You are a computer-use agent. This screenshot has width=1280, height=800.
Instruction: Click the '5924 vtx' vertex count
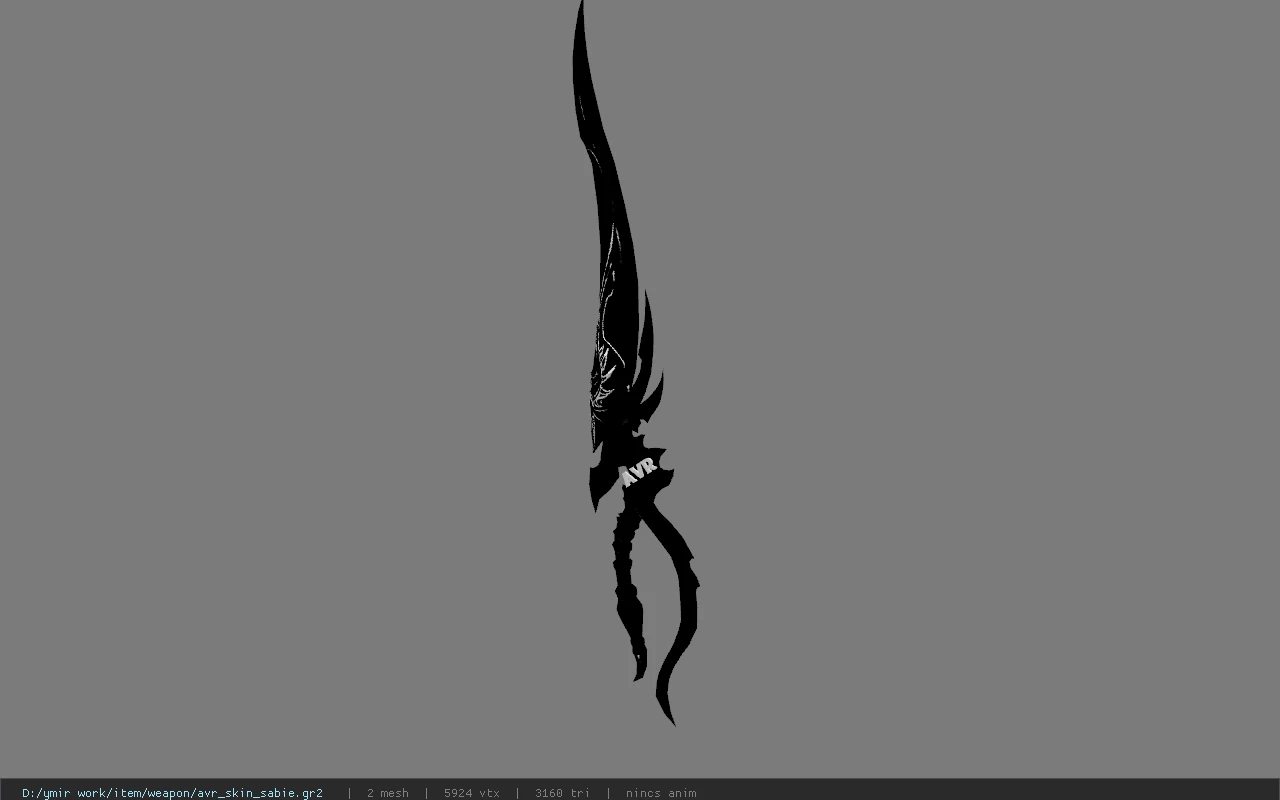pyautogui.click(x=472, y=793)
